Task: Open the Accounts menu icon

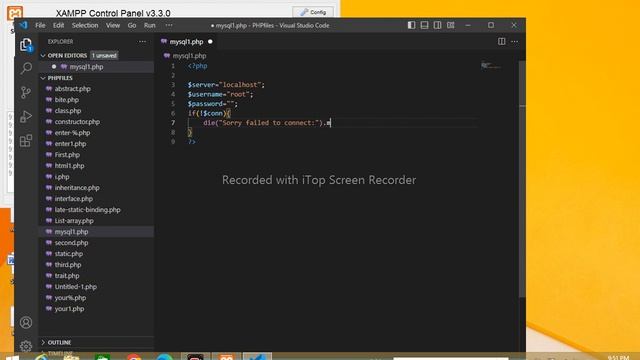Action: coord(26,322)
